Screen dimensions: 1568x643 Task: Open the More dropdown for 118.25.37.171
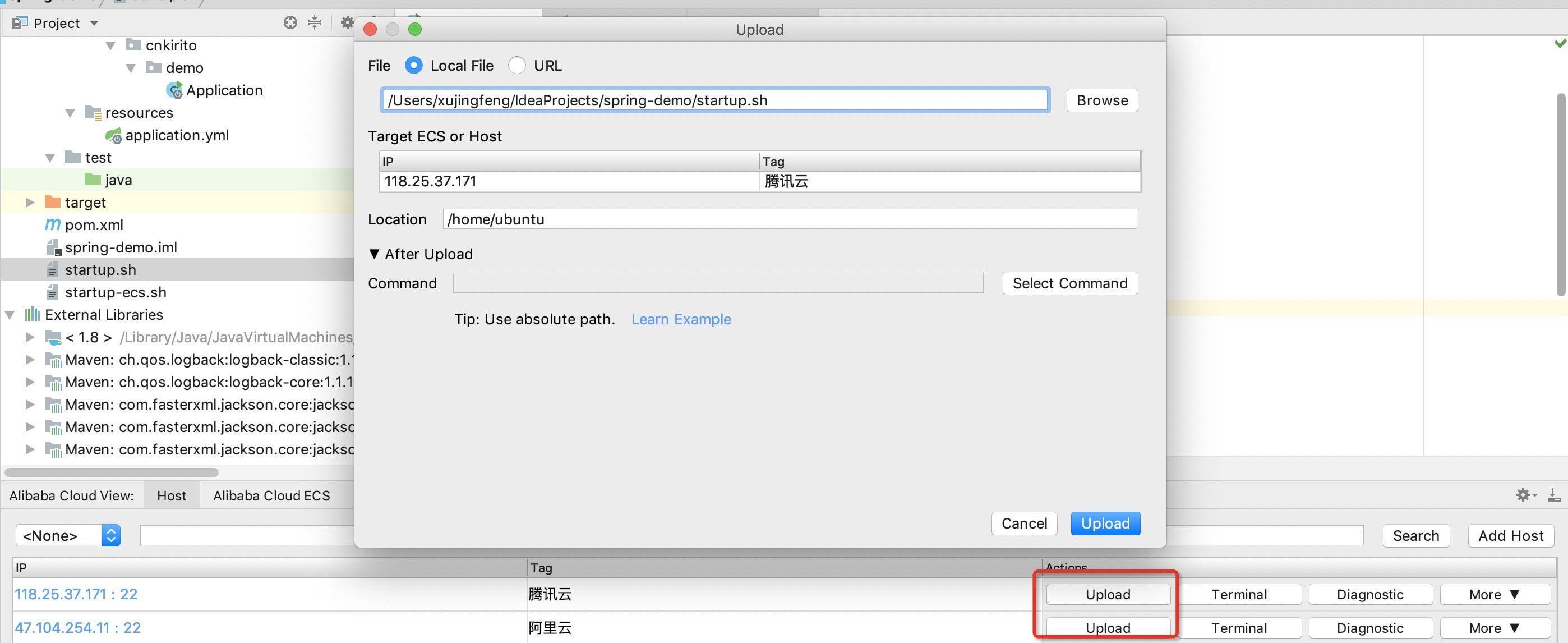1495,594
